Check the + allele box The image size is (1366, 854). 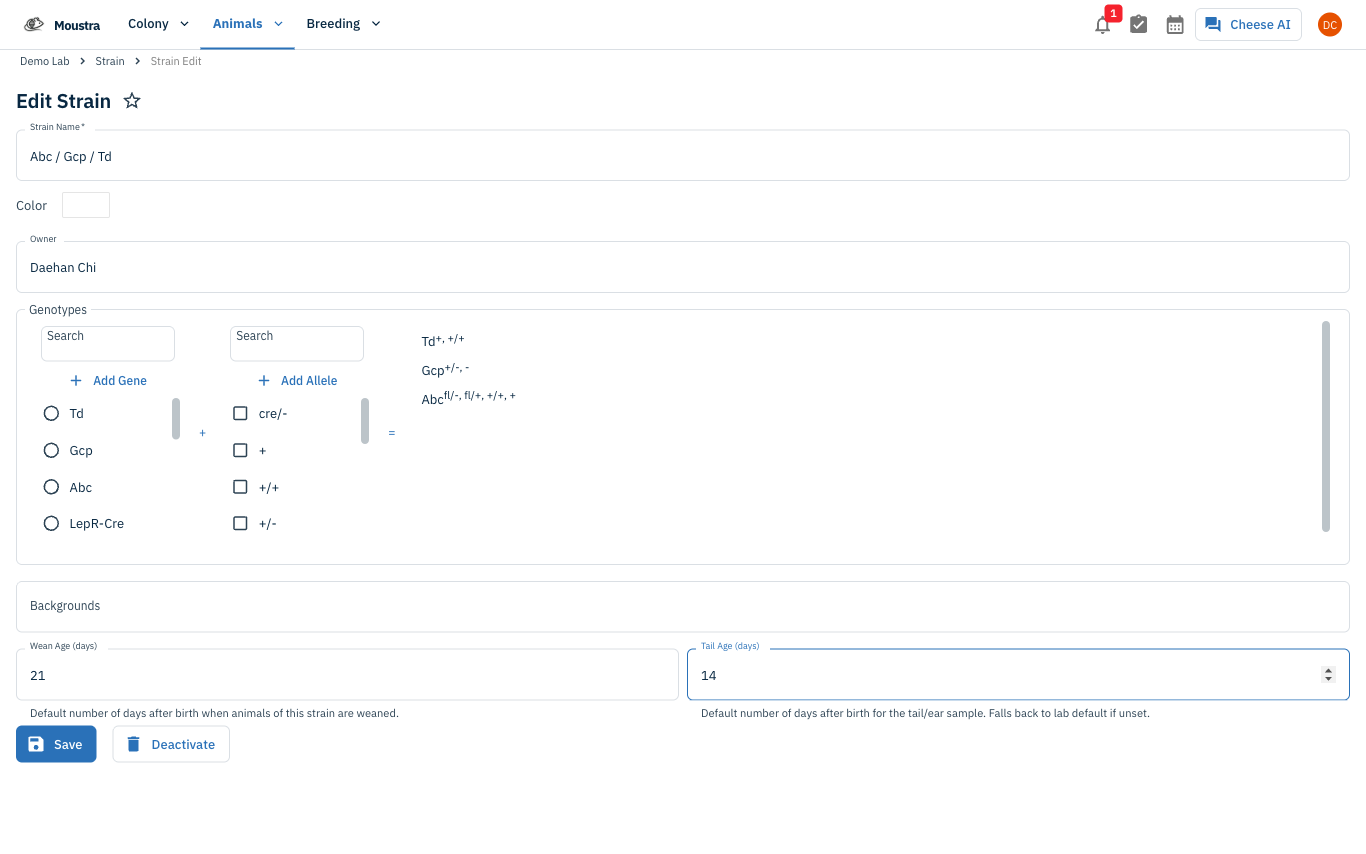click(240, 451)
